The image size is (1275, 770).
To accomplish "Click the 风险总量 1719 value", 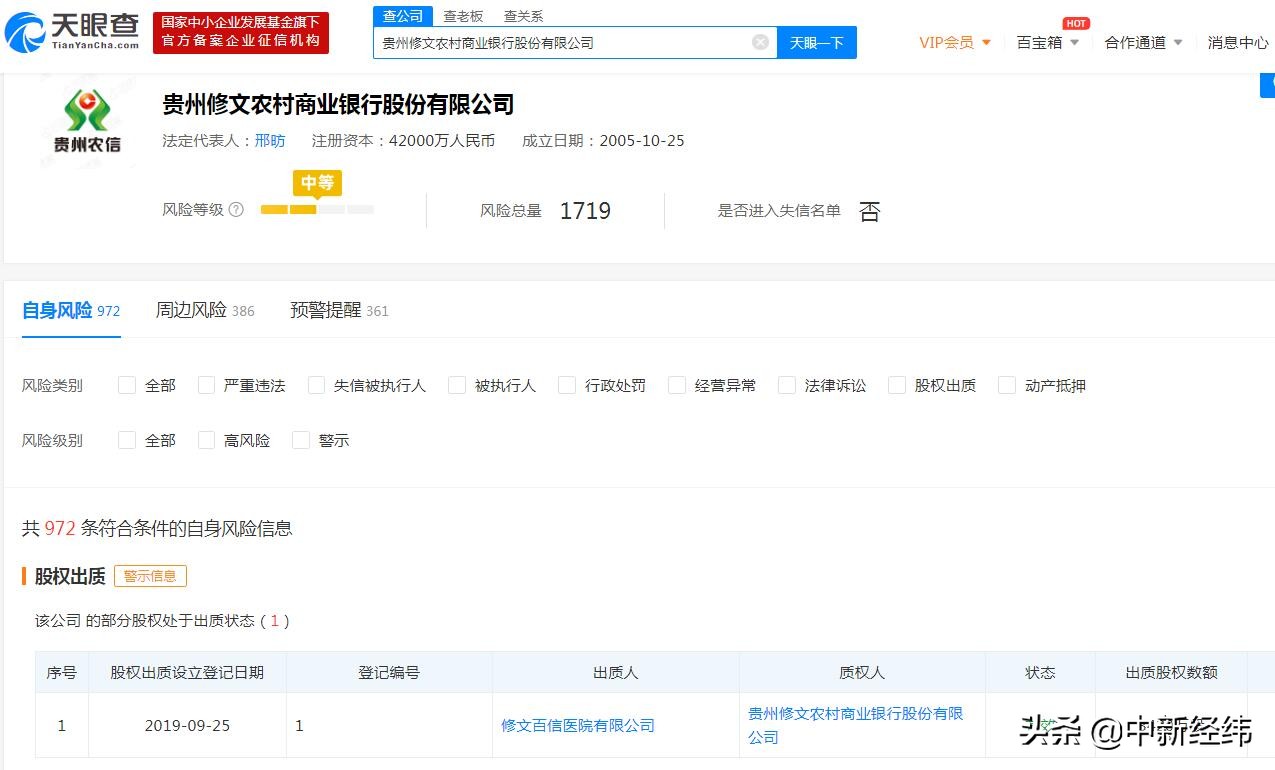I will 585,210.
